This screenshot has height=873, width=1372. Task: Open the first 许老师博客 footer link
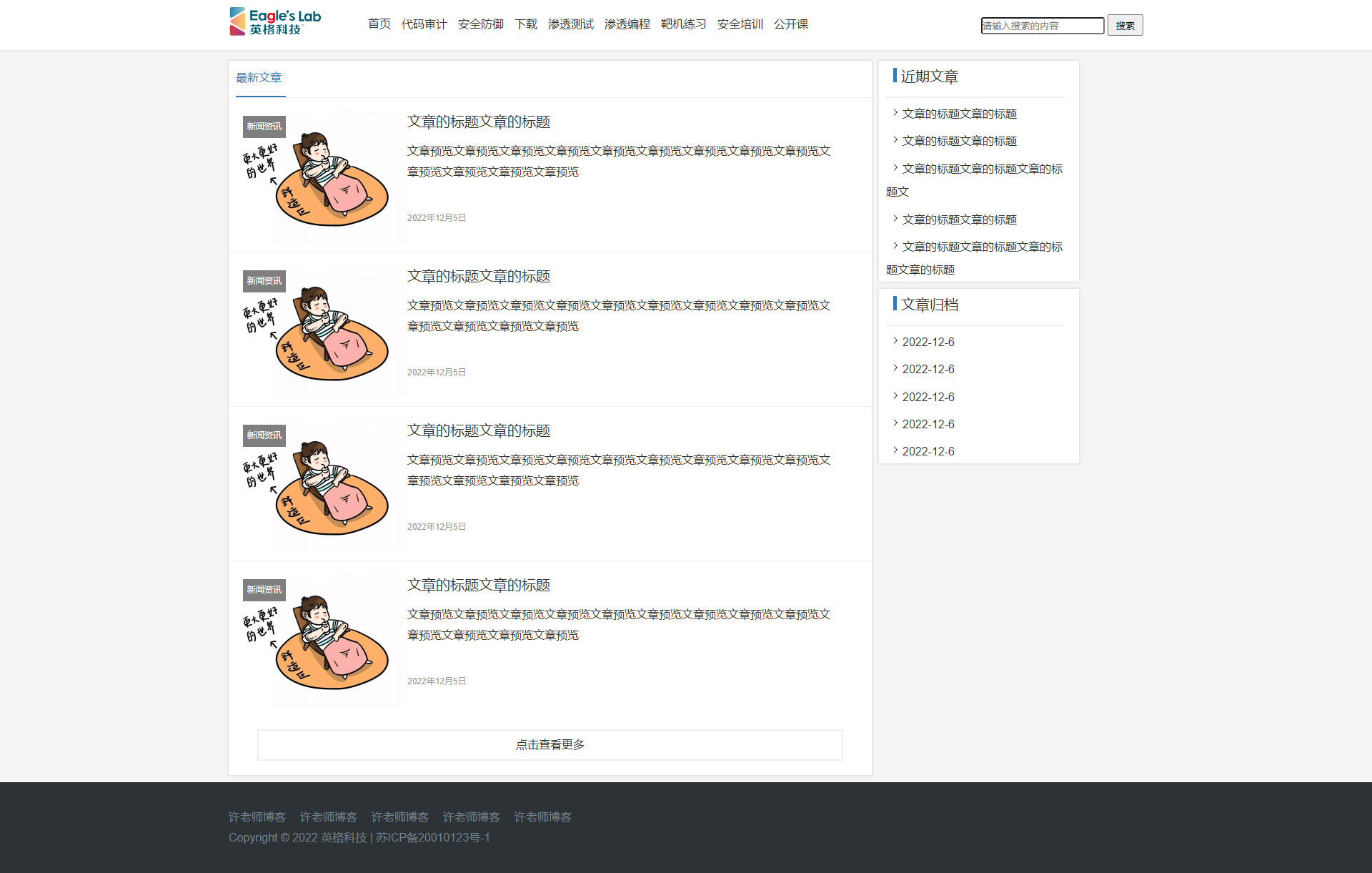(x=257, y=817)
